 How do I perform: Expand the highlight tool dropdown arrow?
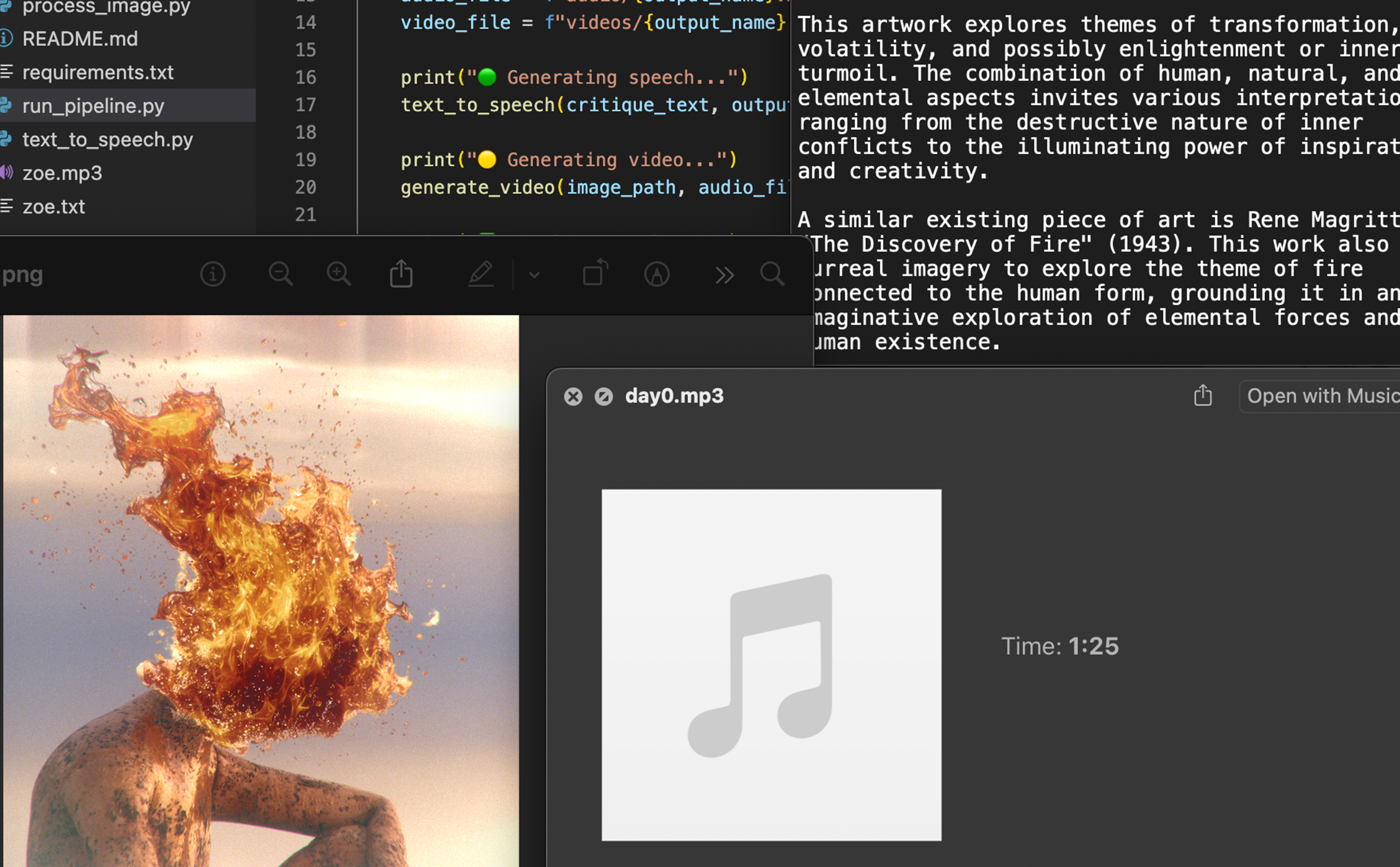534,275
